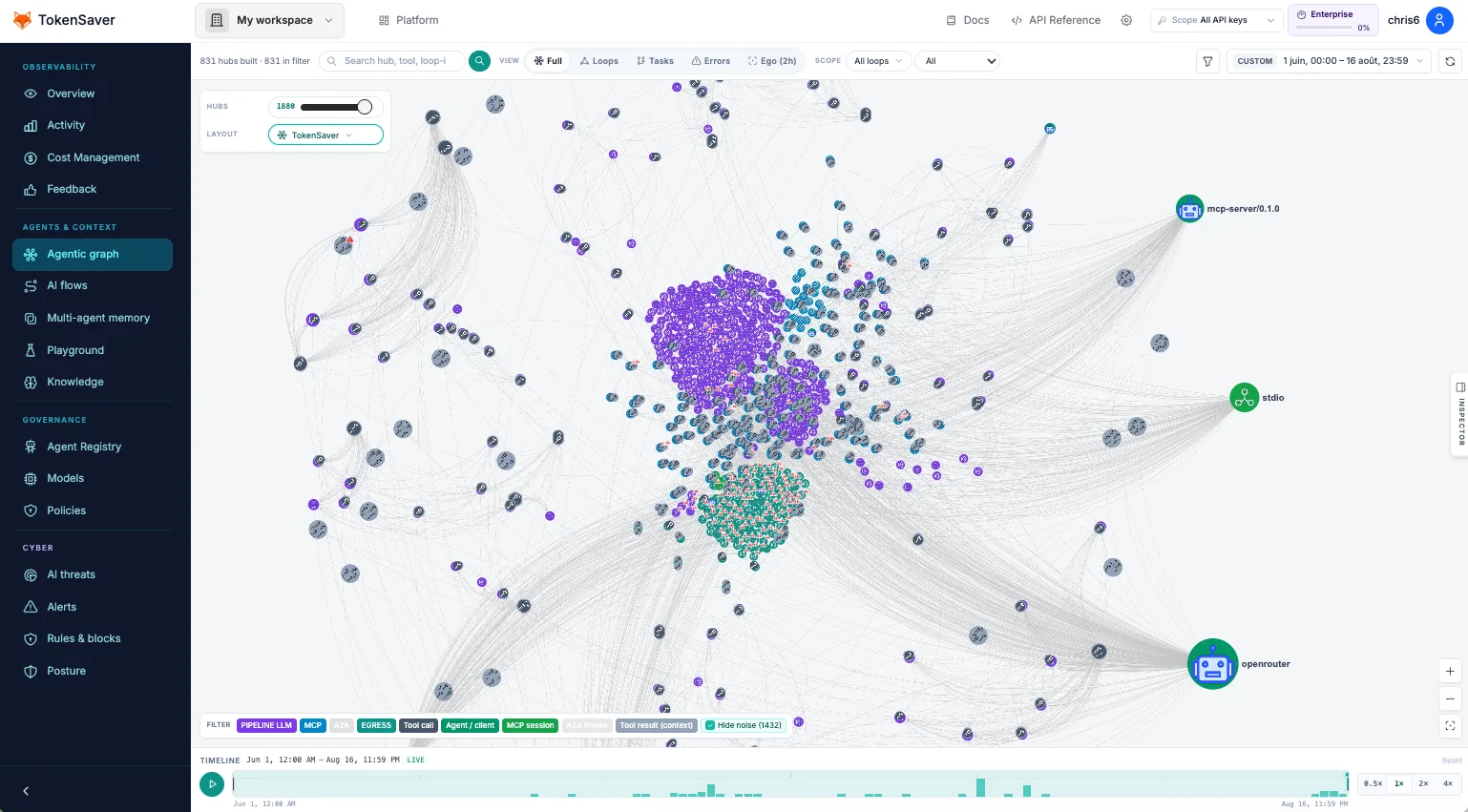Viewport: 1468px width, 812px height.
Task: Refresh the graph with the reload icon
Action: [1450, 61]
